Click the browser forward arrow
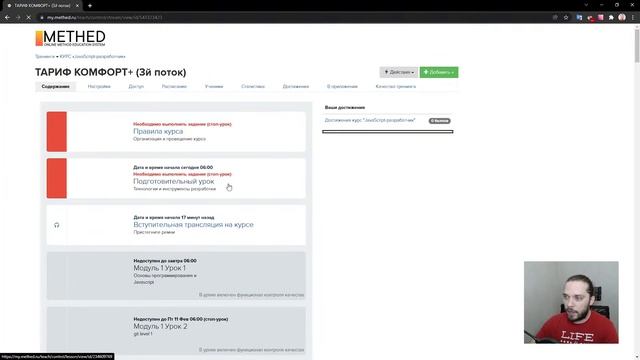 coord(18,18)
